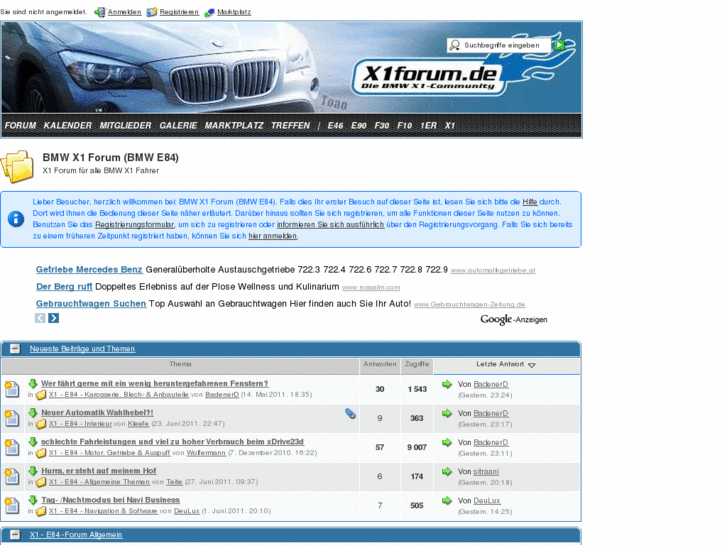Image resolution: width=727 pixels, height=545 pixels.
Task: Go to last reply arrow at Gestern 23:24
Action: pos(446,384)
